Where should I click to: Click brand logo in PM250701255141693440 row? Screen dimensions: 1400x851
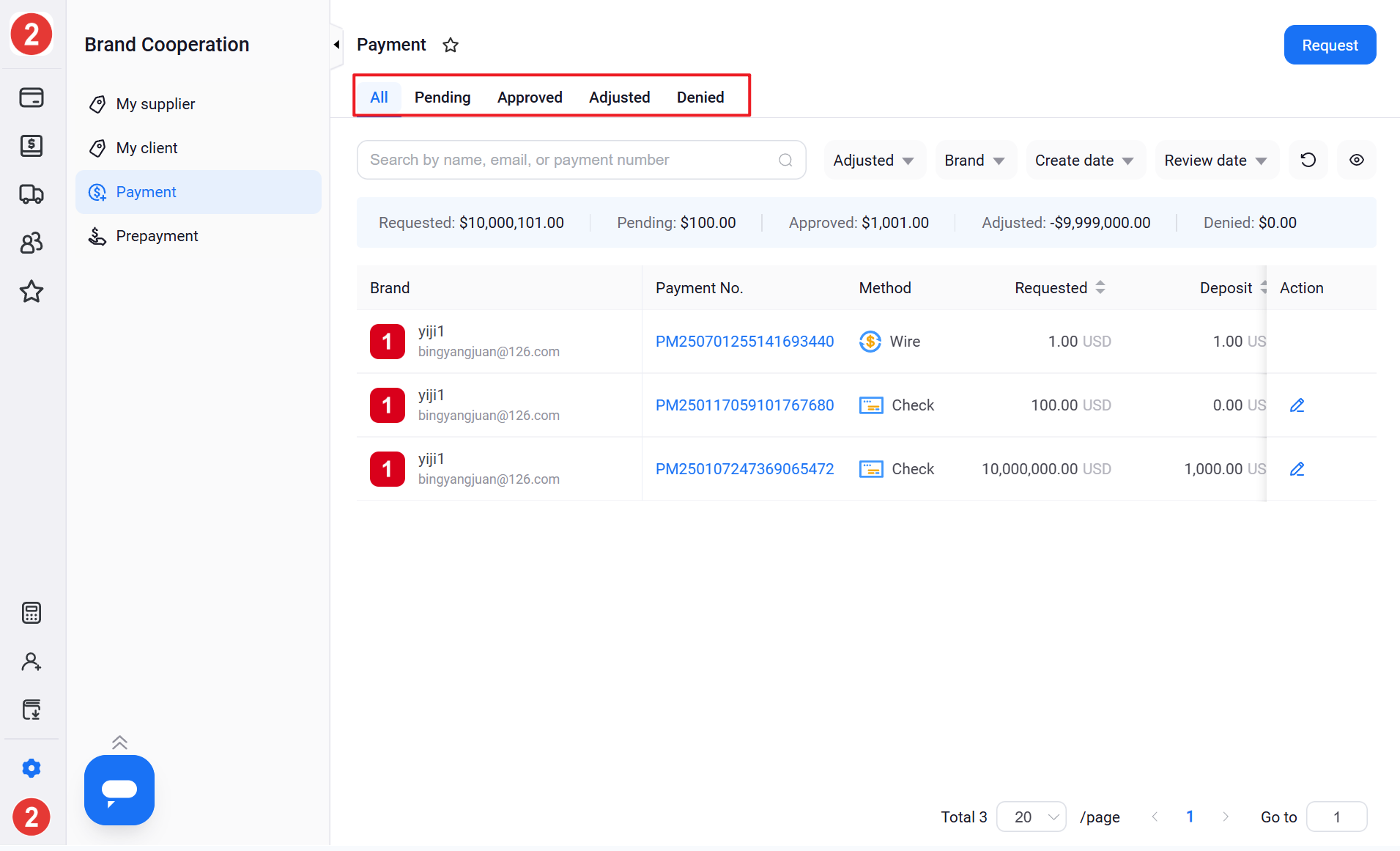(x=388, y=342)
